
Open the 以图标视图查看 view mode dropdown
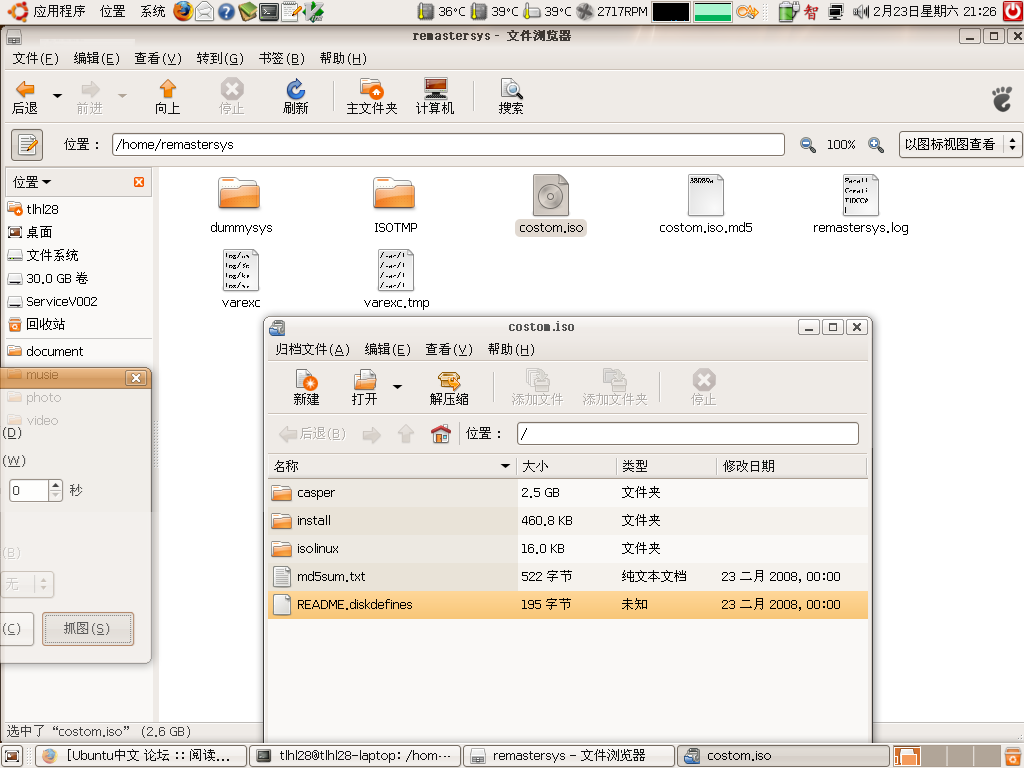(960, 144)
